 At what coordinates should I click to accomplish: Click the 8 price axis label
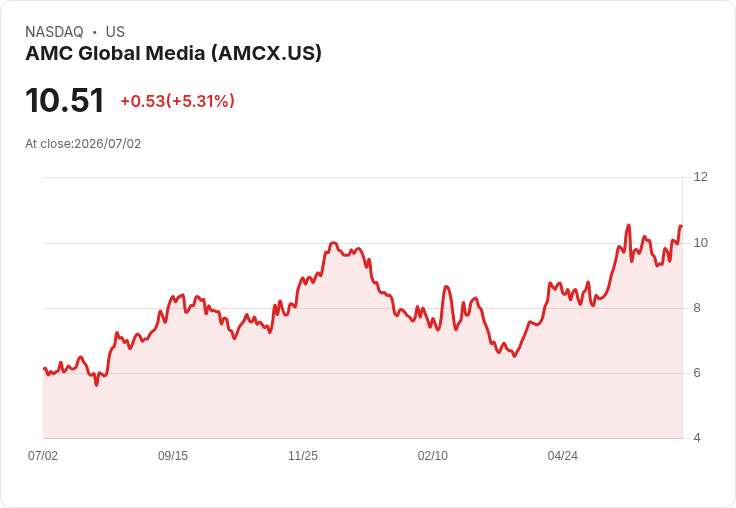coord(697,308)
